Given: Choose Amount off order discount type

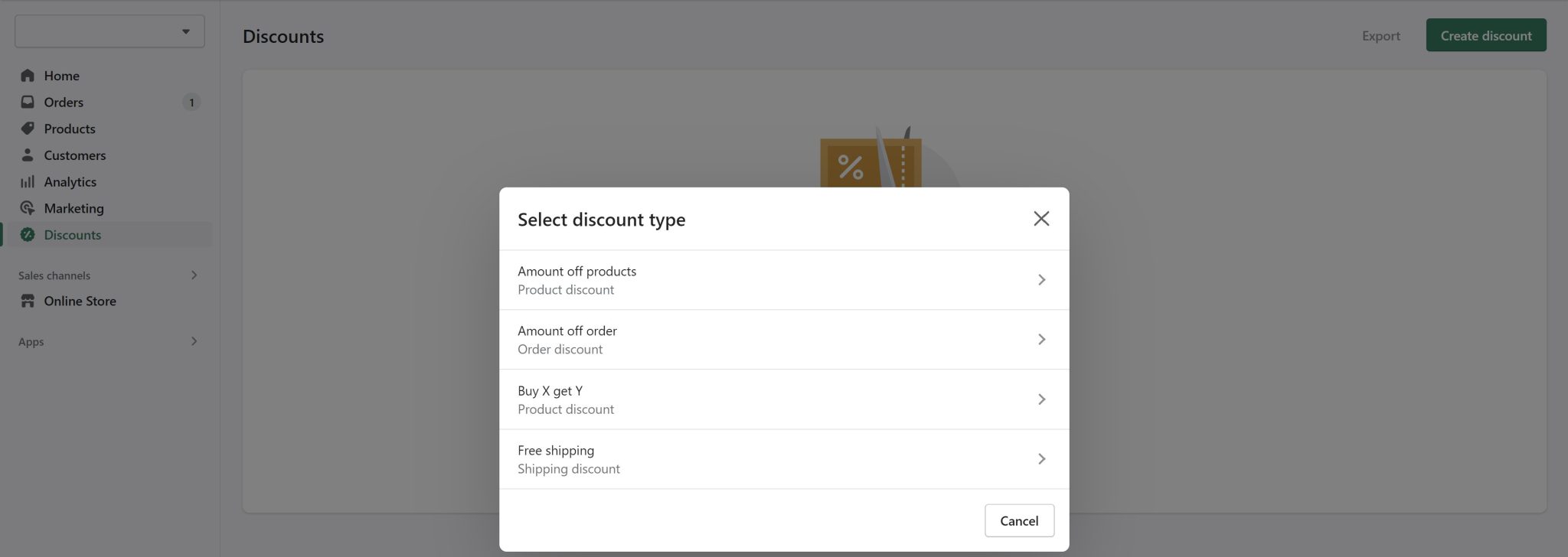Looking at the screenshot, I should 784,340.
